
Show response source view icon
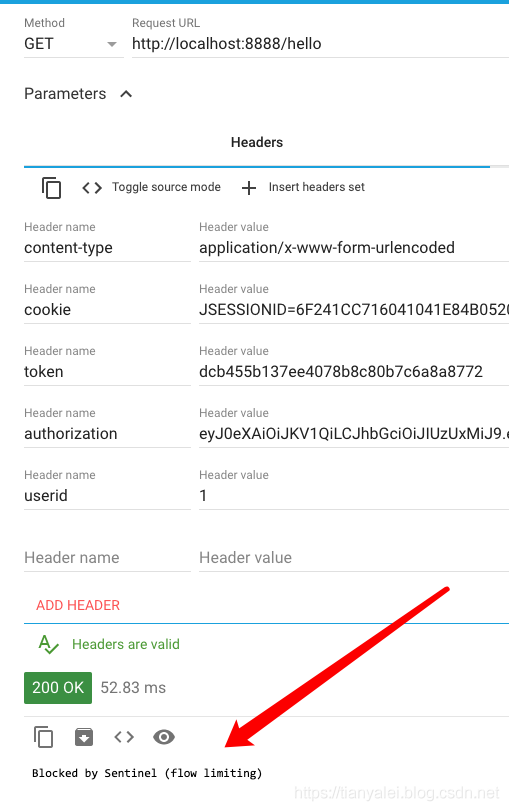[124, 737]
